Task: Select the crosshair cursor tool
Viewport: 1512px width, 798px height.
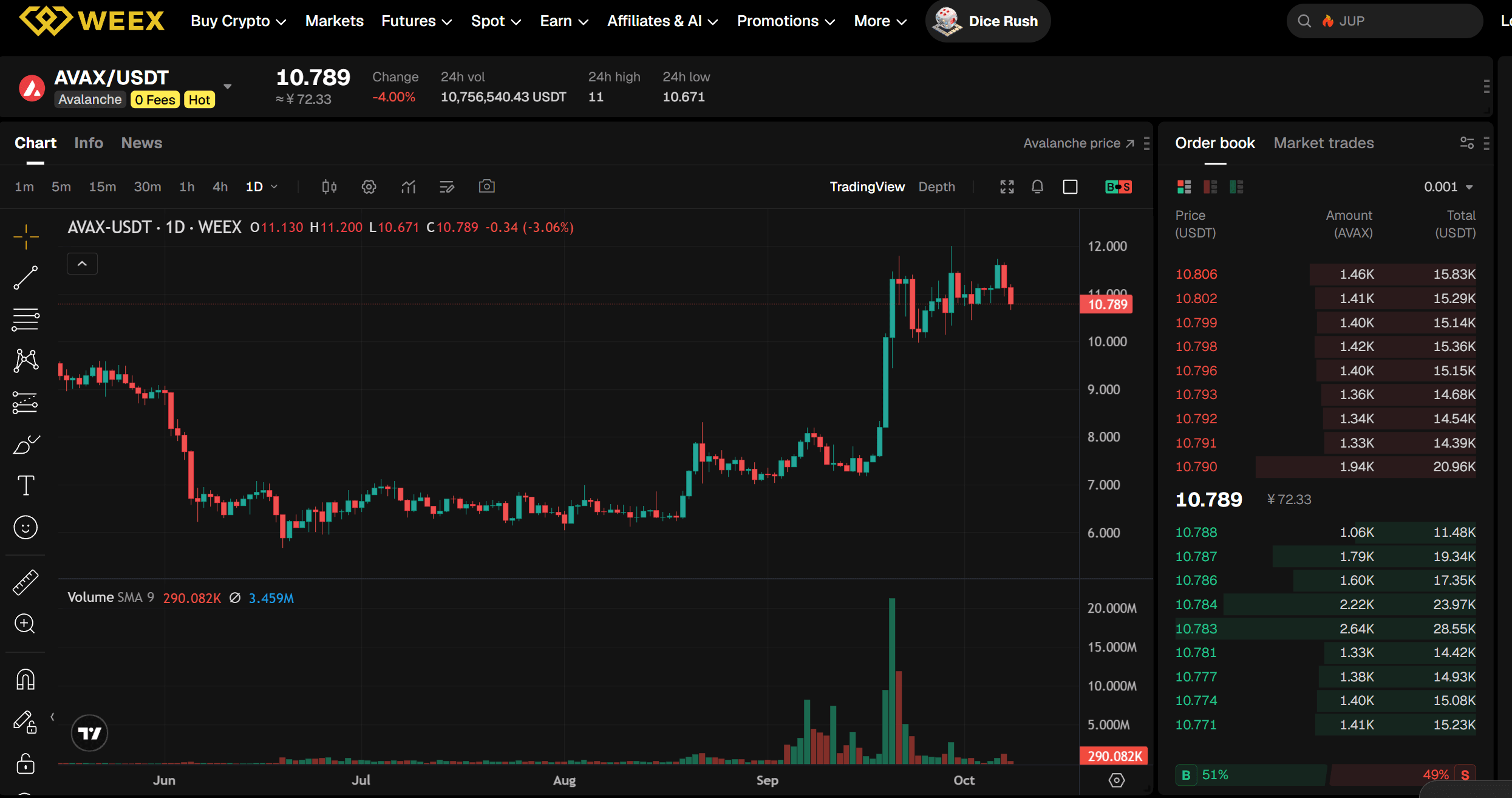Action: click(26, 236)
